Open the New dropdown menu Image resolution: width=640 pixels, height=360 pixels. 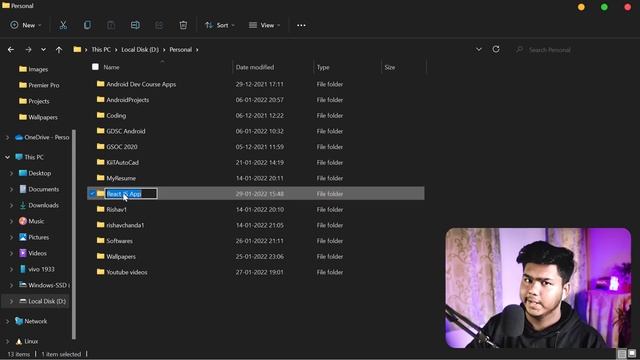coord(26,25)
